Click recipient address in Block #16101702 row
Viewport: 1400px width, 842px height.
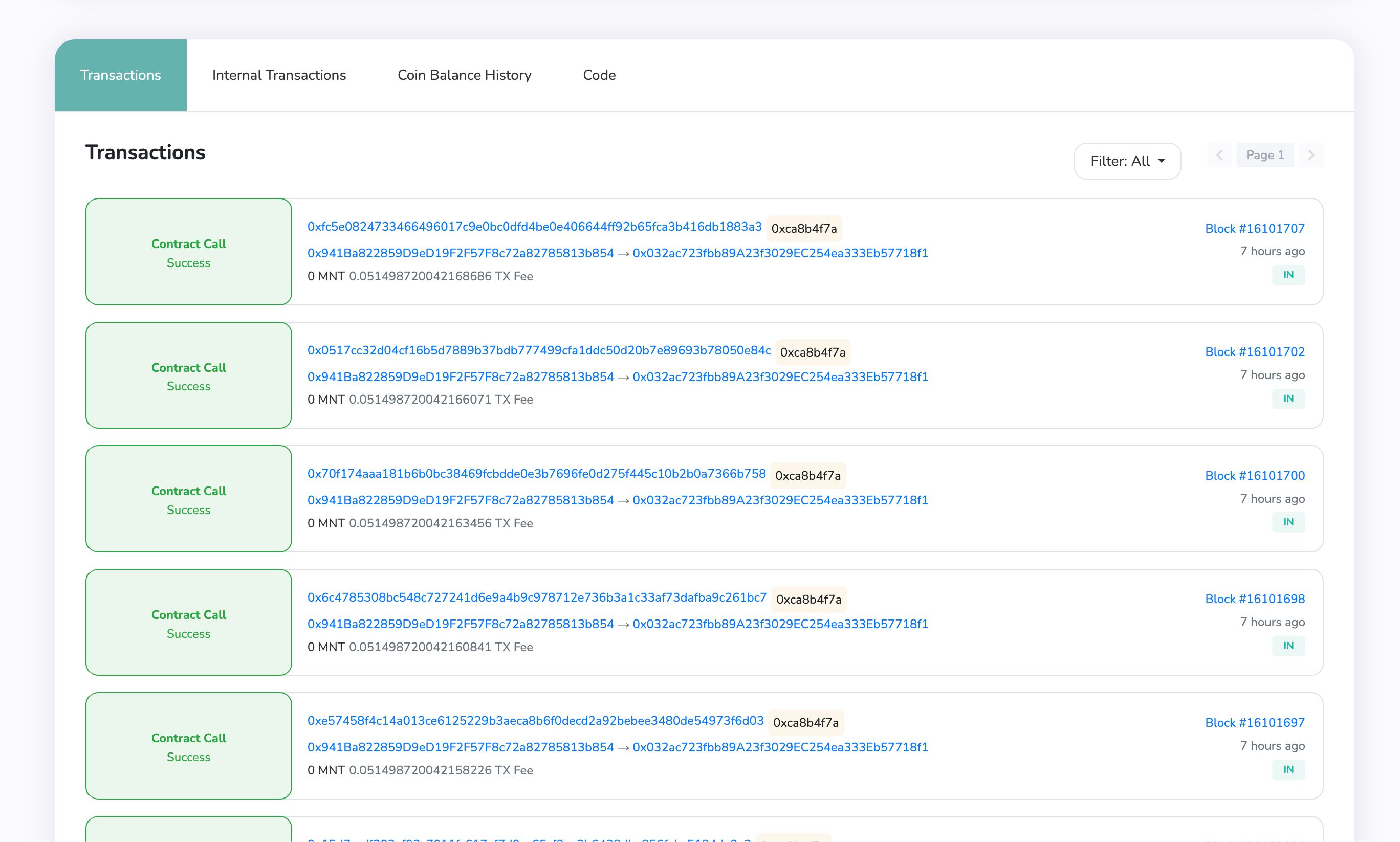tap(780, 376)
